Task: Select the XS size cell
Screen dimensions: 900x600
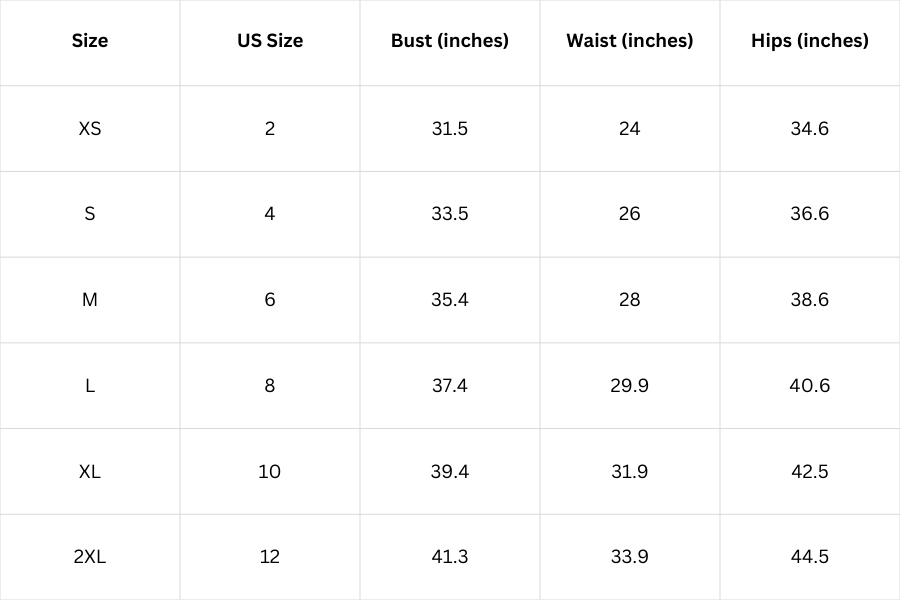Action: point(90,129)
